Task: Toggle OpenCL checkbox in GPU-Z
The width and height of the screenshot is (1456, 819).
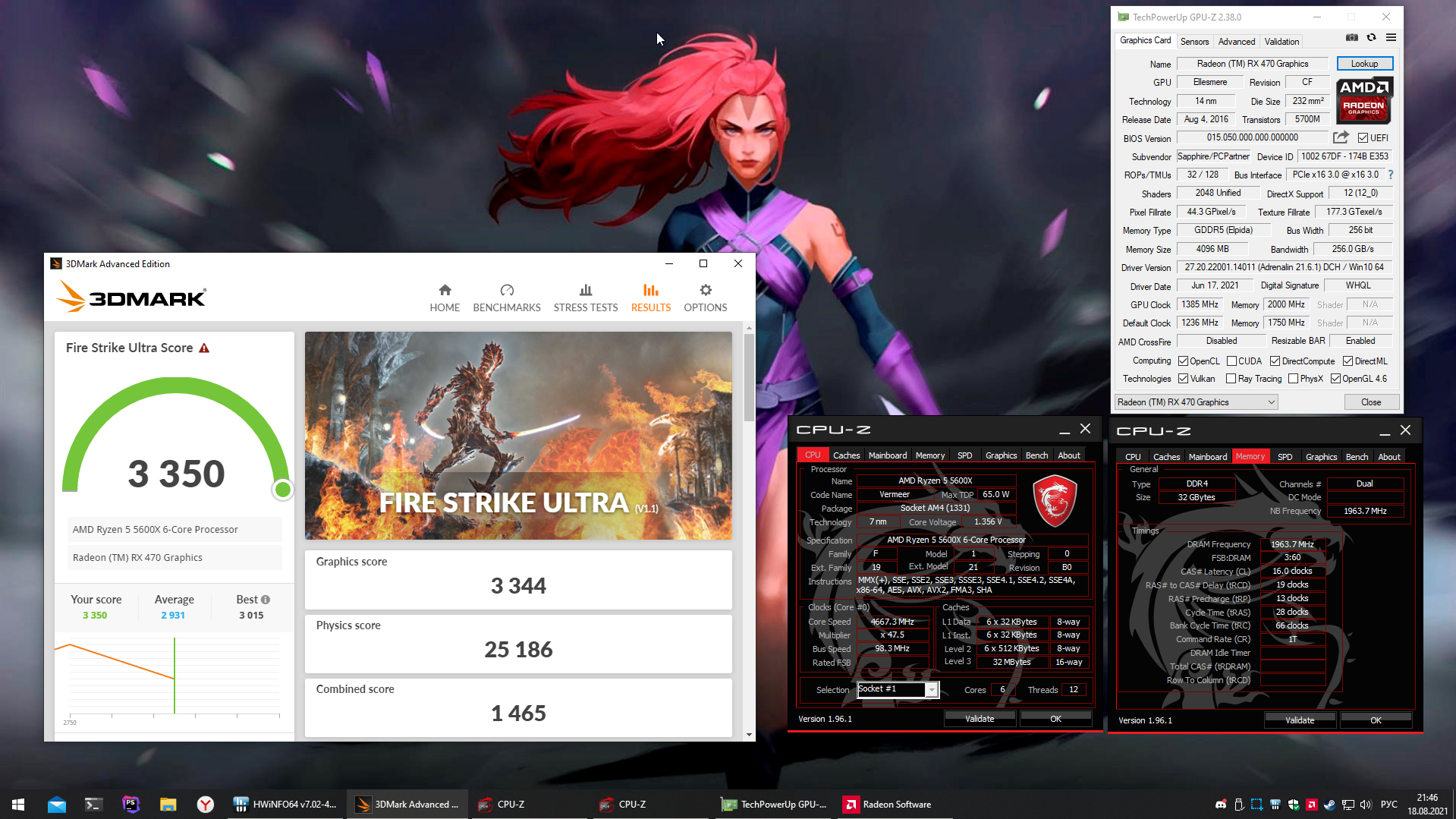Action: [1184, 361]
